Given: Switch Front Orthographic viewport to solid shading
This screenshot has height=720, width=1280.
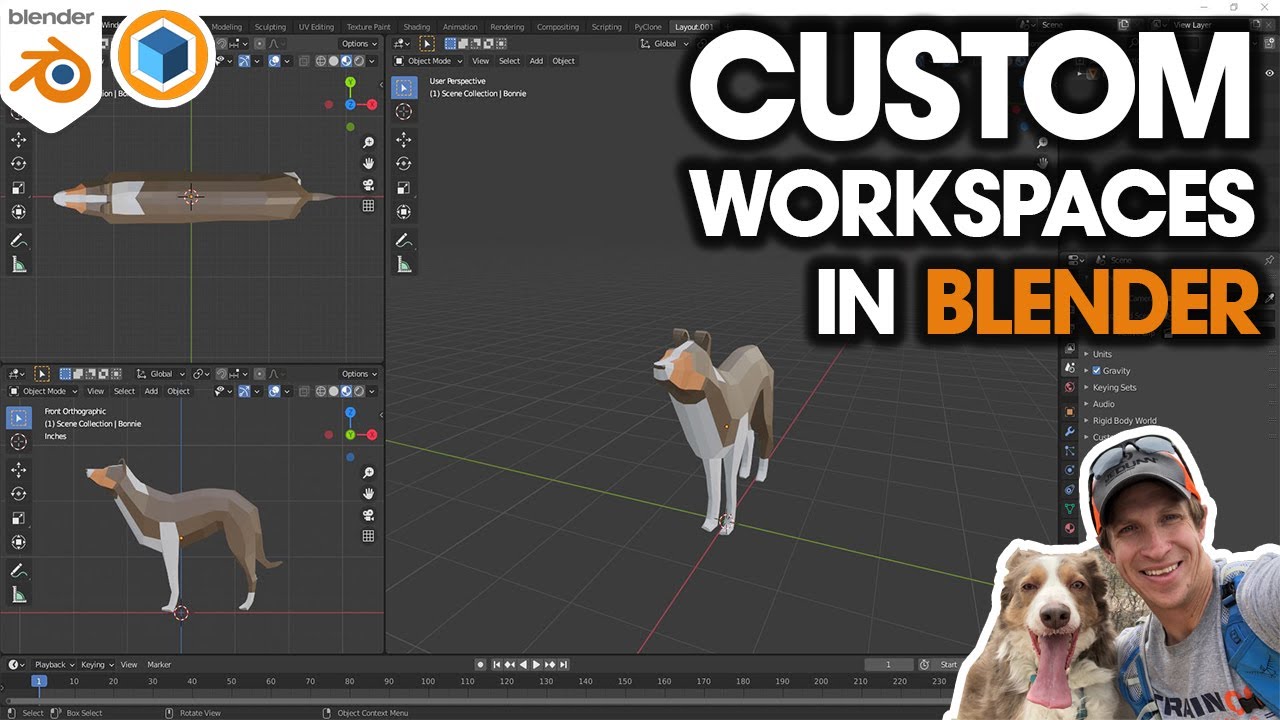Looking at the screenshot, I should [334, 391].
